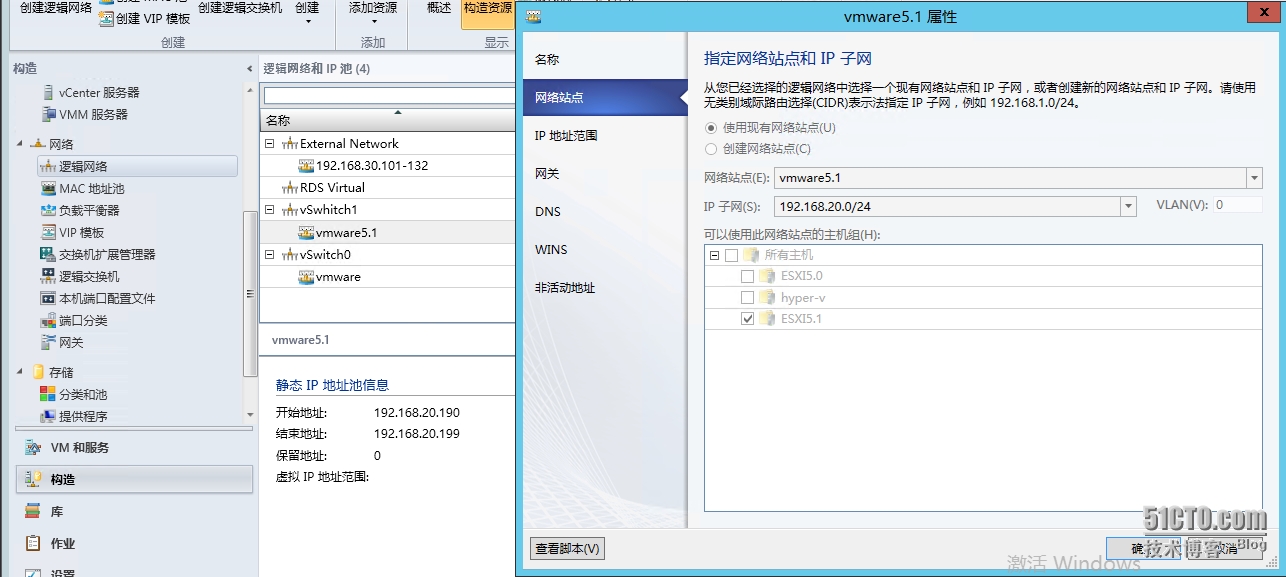
Task: Toggle the 所有主机 checkbox
Action: coord(731,255)
